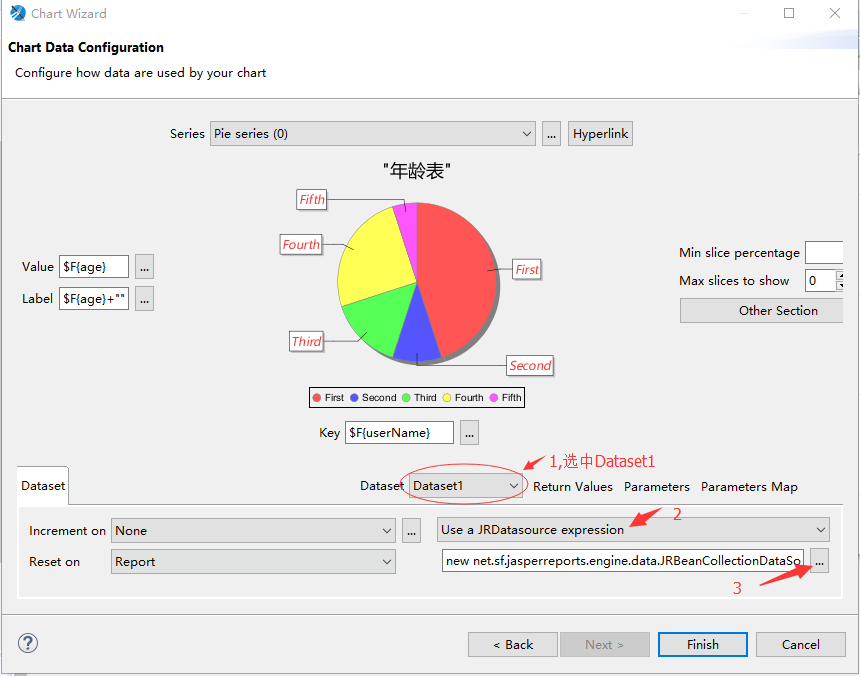
Task: Click the Chart Wizard title bar icon
Action: click(18, 13)
